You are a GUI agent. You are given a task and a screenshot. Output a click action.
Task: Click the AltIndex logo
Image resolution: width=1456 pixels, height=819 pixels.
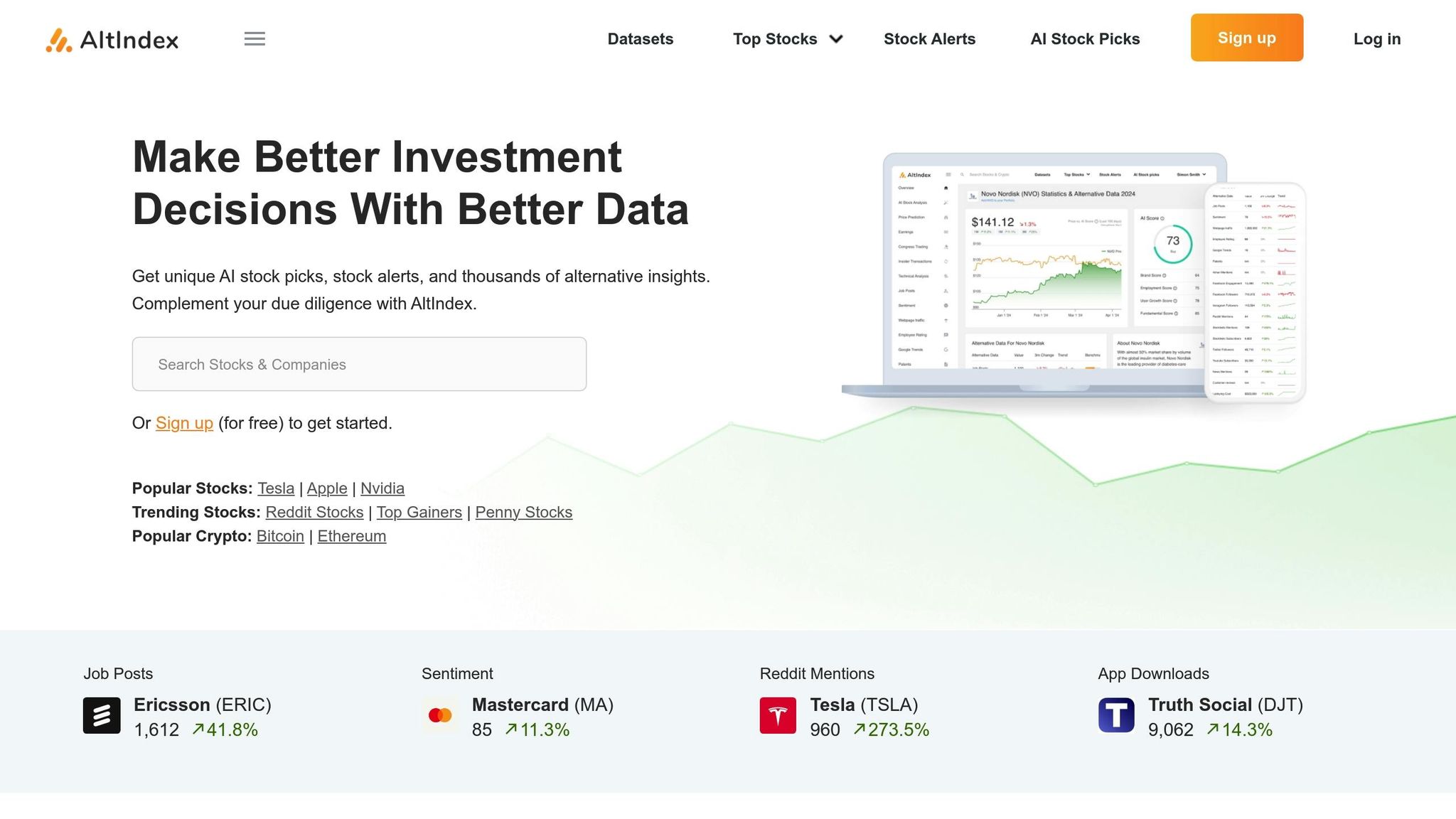click(112, 40)
